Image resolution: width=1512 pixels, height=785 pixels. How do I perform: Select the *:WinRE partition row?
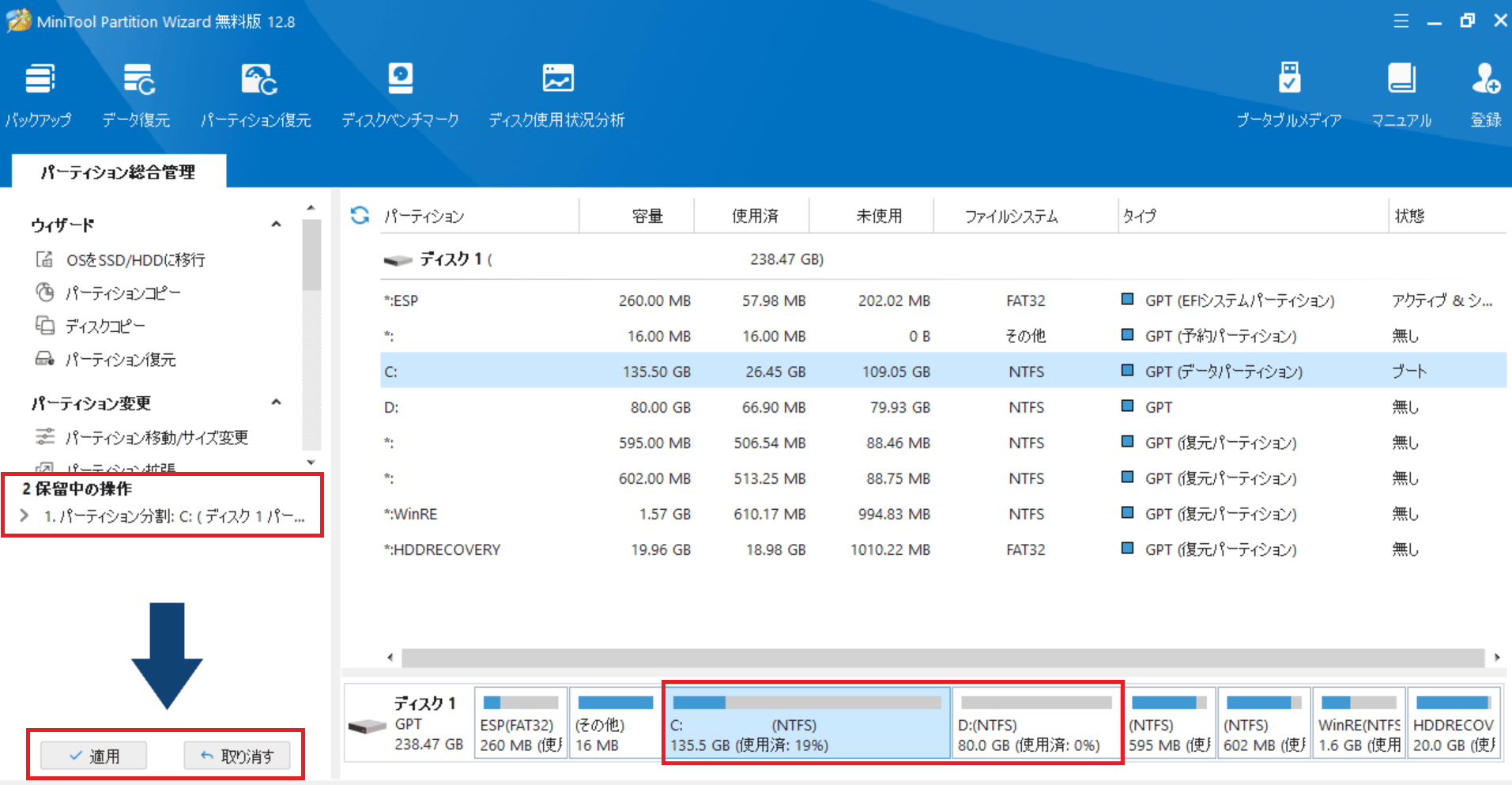943,514
